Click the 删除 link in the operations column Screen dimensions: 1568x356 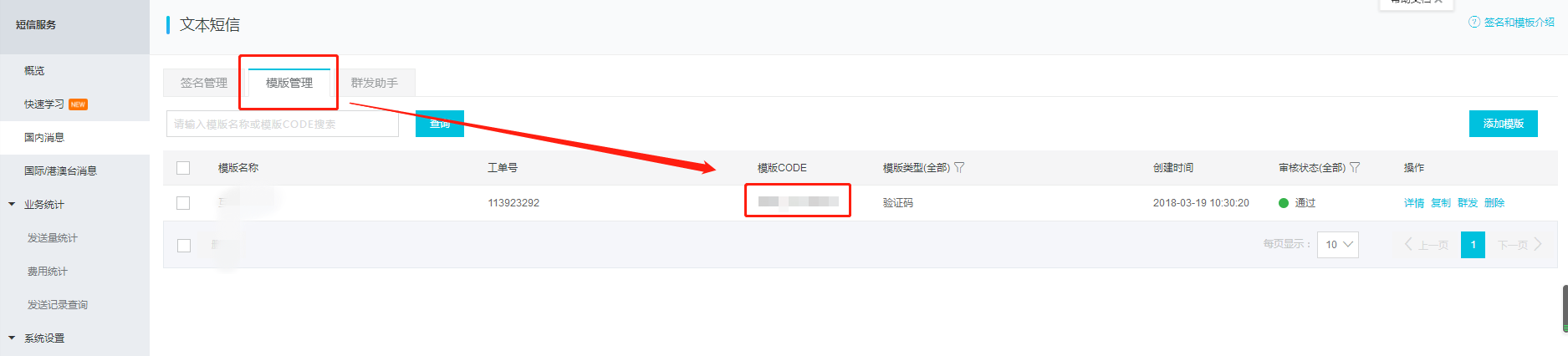point(1494,203)
